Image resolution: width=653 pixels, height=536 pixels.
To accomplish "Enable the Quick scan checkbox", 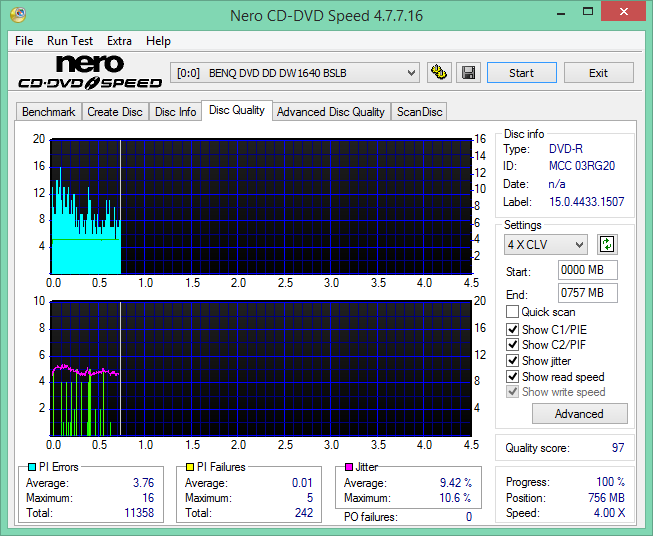I will point(512,312).
